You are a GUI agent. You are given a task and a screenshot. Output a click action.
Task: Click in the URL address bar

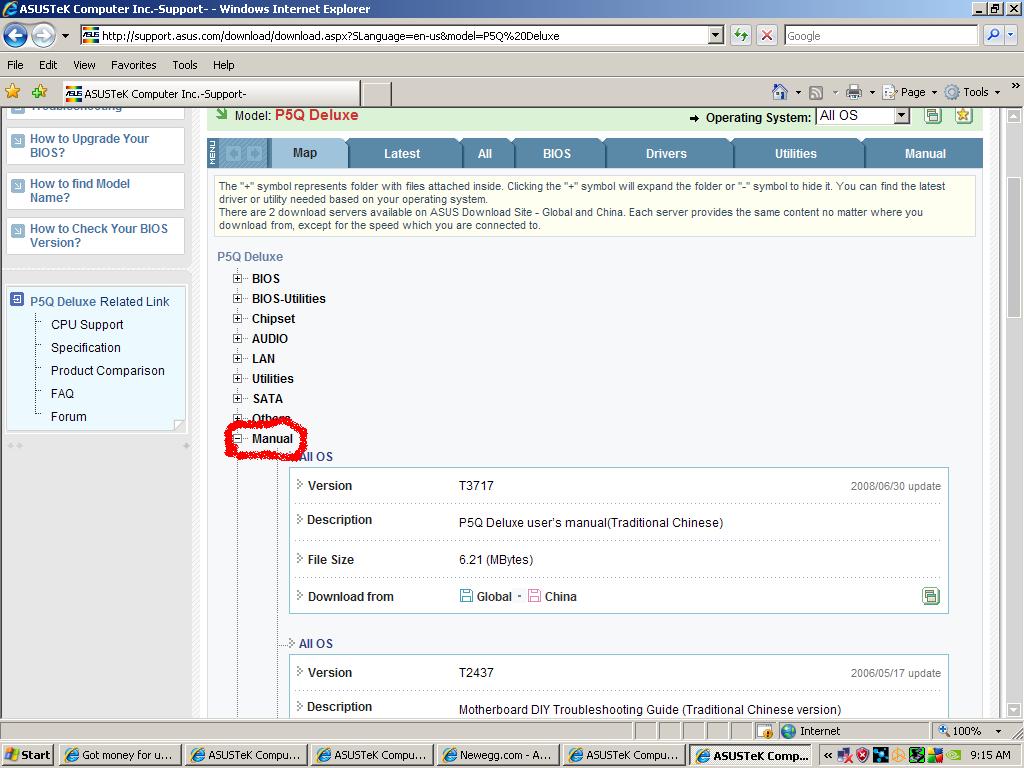pyautogui.click(x=404, y=36)
